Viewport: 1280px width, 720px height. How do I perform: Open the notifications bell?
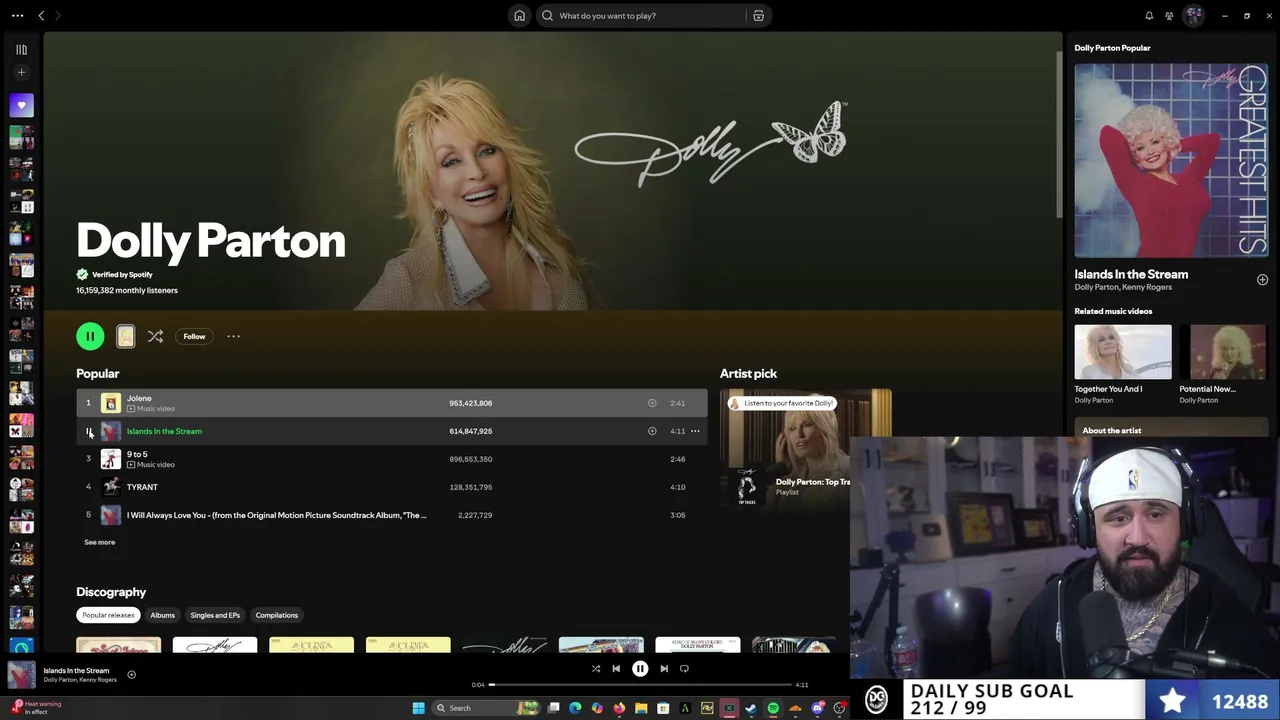click(x=1149, y=16)
